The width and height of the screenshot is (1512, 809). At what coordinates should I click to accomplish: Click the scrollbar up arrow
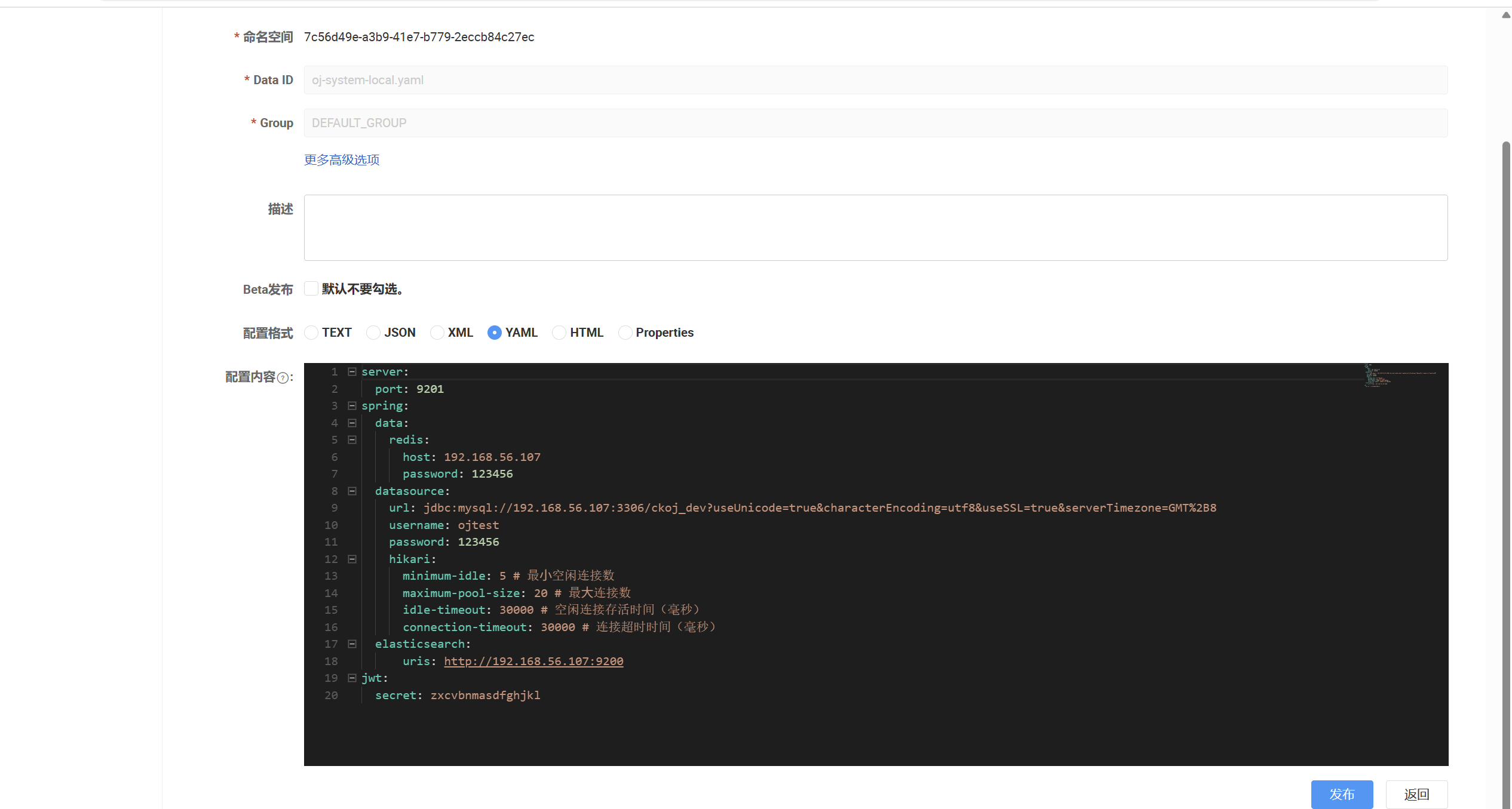click(x=1506, y=16)
